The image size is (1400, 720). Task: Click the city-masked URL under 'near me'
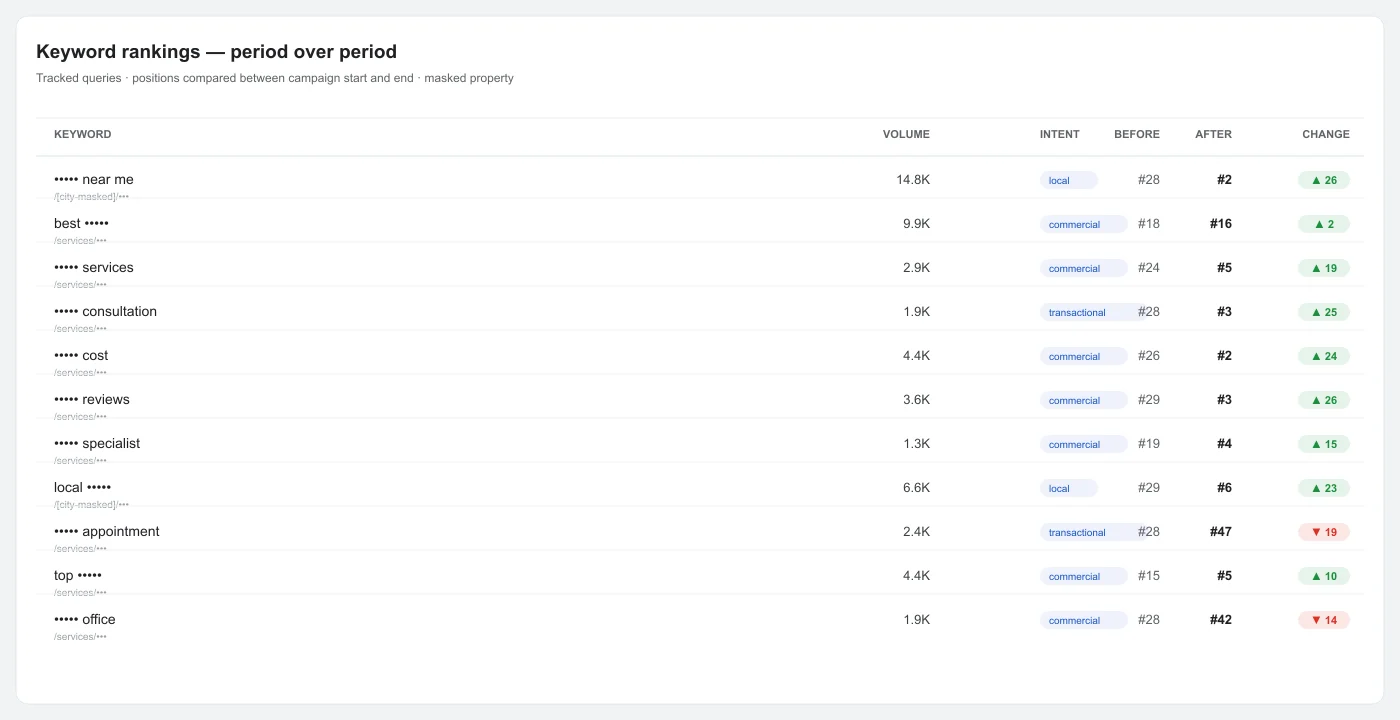(x=91, y=197)
